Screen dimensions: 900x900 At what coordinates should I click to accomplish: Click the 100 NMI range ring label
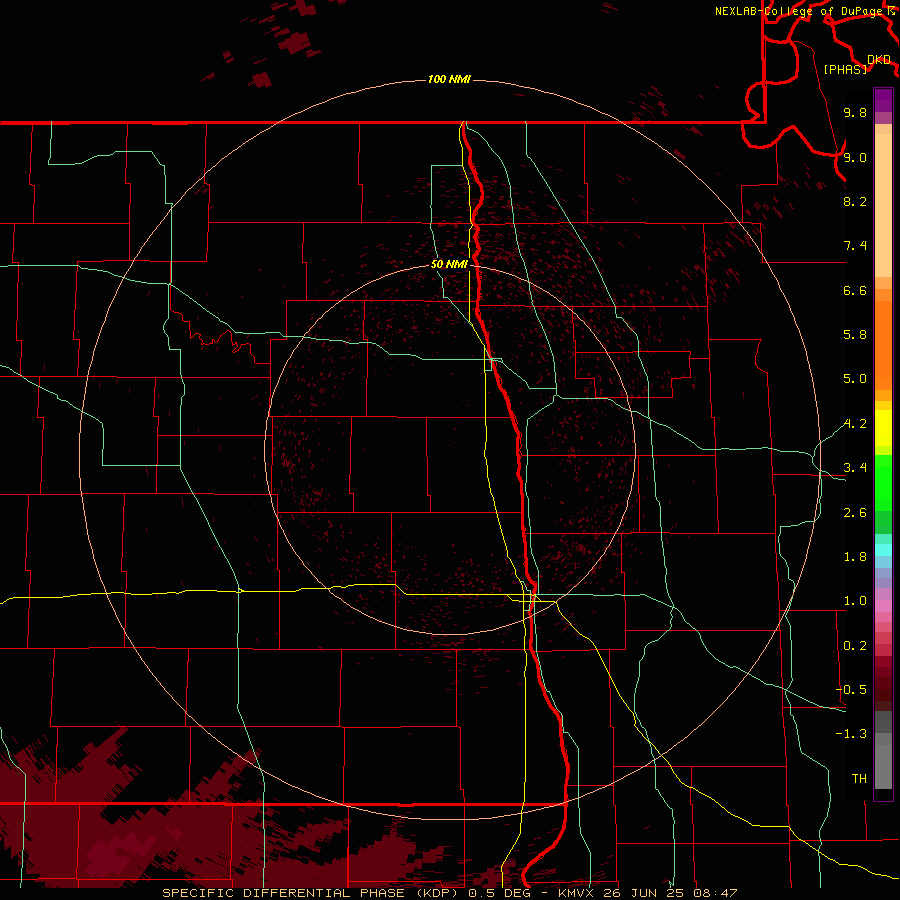449,79
